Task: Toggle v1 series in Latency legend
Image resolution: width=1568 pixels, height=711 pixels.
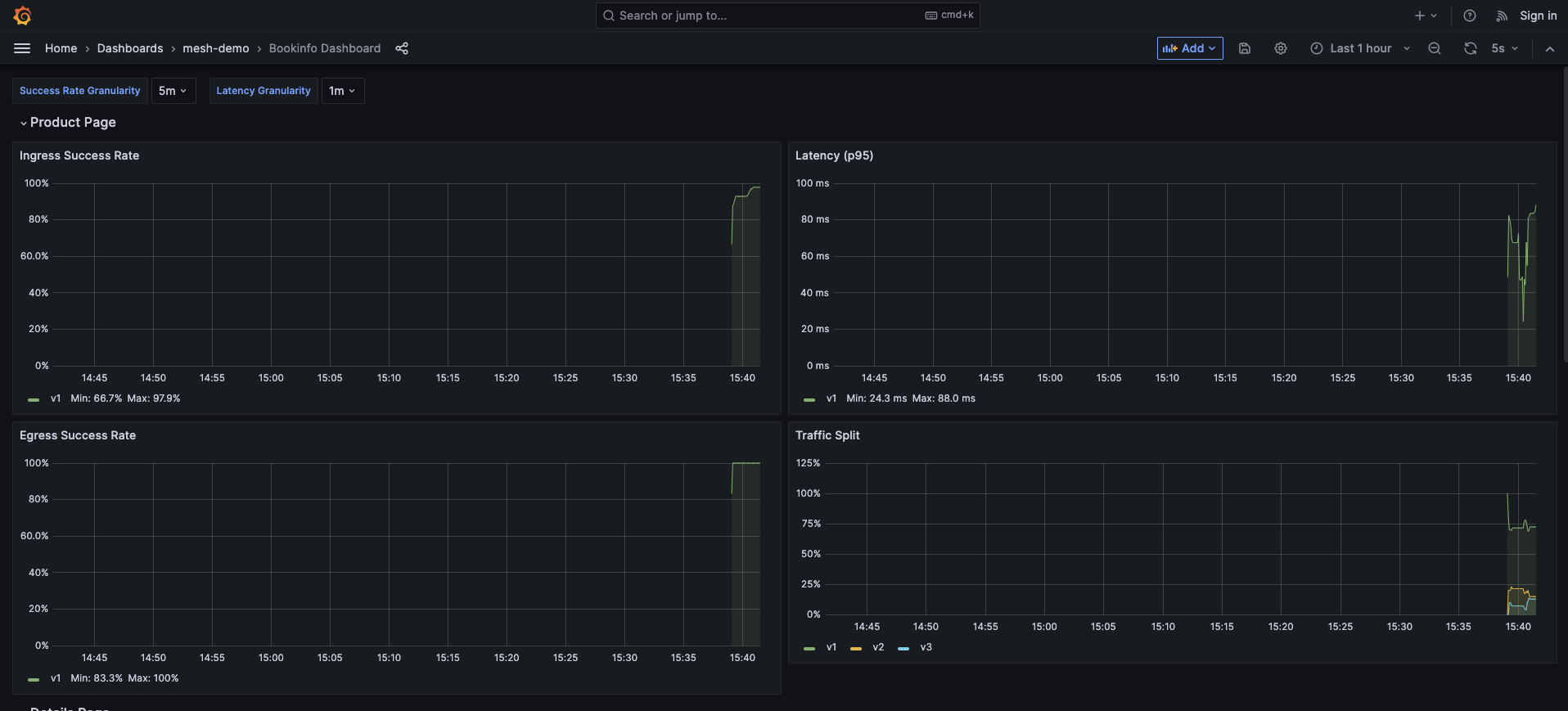Action: [831, 398]
